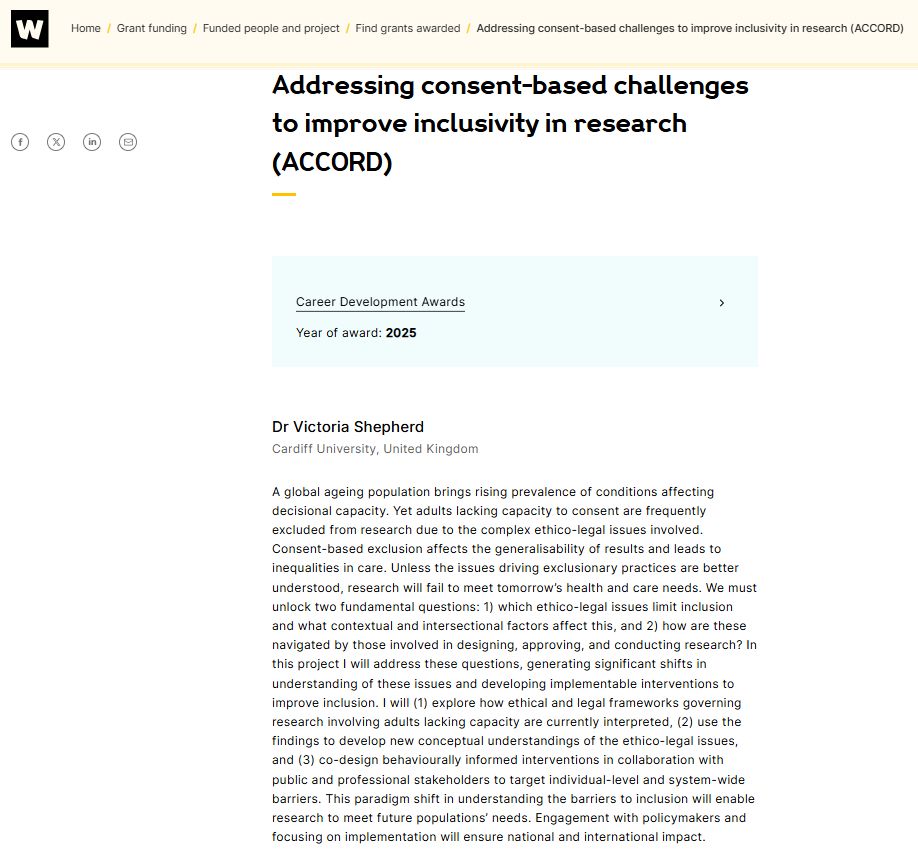Click the chevron arrow on the award card
This screenshot has width=918, height=863.
click(722, 302)
